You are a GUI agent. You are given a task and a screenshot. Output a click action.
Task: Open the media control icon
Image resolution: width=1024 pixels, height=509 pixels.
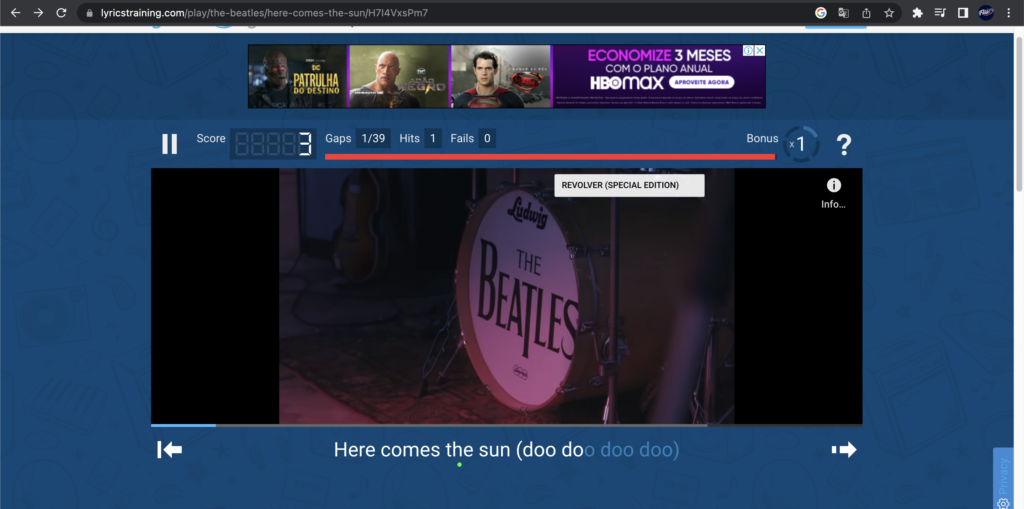point(940,12)
